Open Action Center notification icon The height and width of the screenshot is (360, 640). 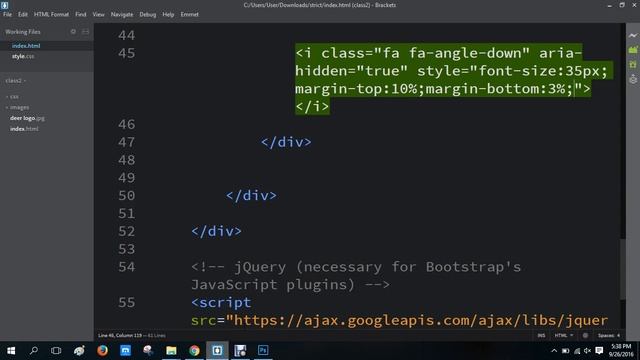coord(599,351)
